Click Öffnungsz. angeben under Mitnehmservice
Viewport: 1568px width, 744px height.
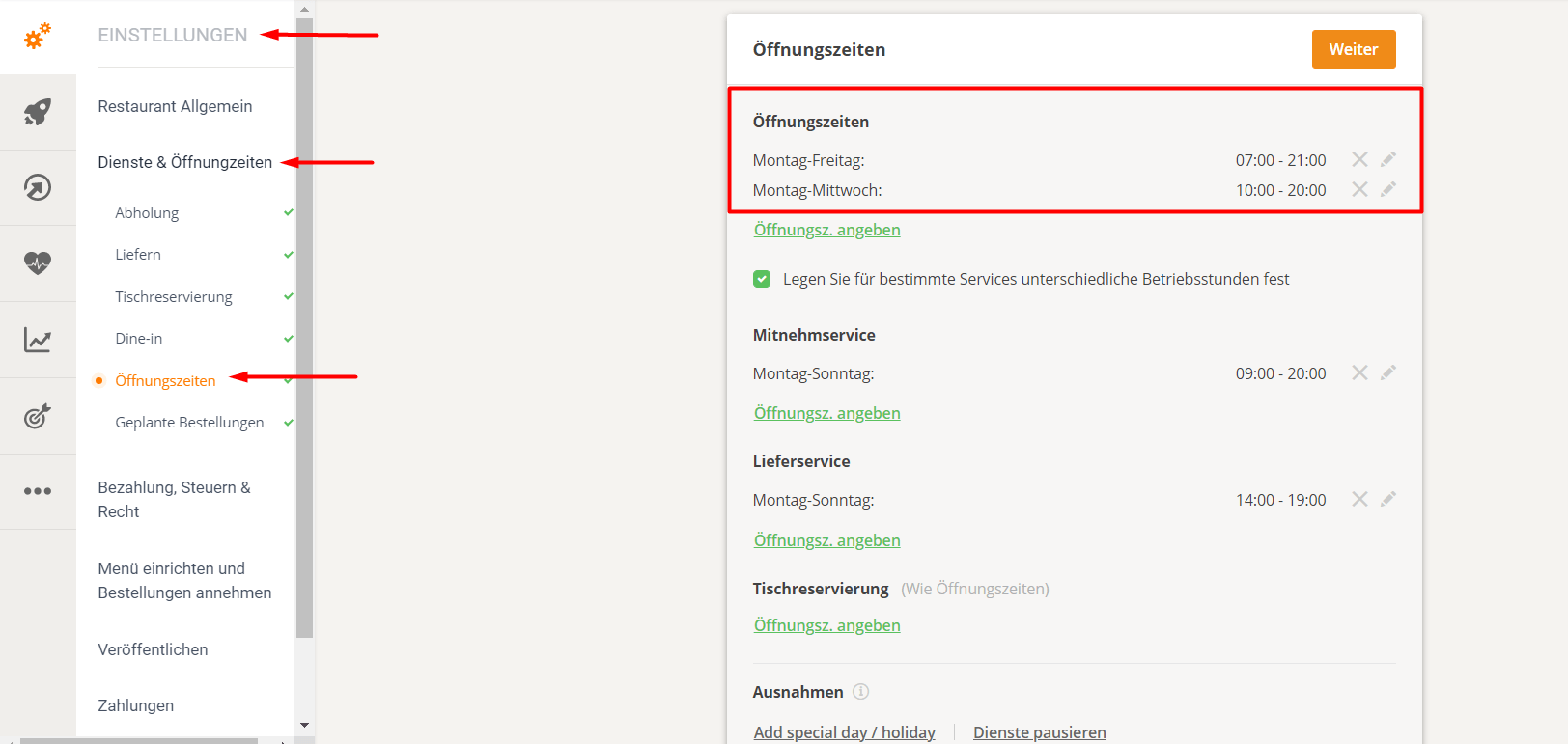tap(827, 413)
